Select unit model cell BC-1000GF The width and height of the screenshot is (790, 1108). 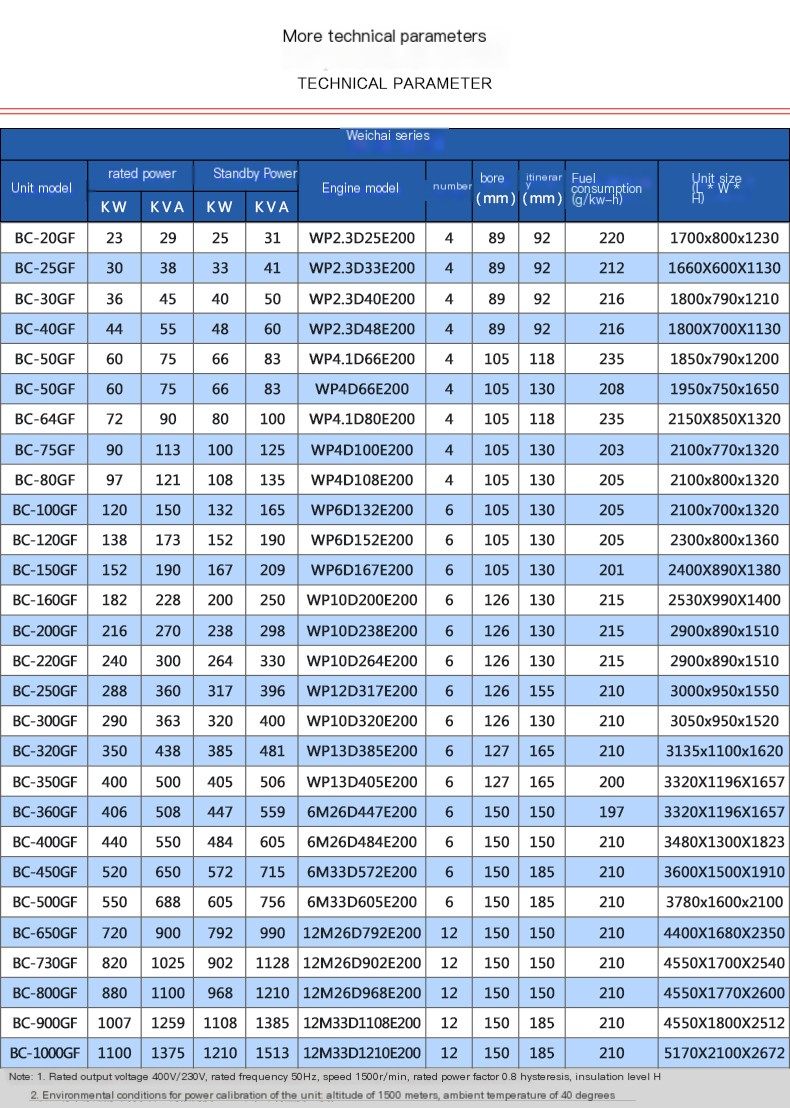coord(45,1053)
